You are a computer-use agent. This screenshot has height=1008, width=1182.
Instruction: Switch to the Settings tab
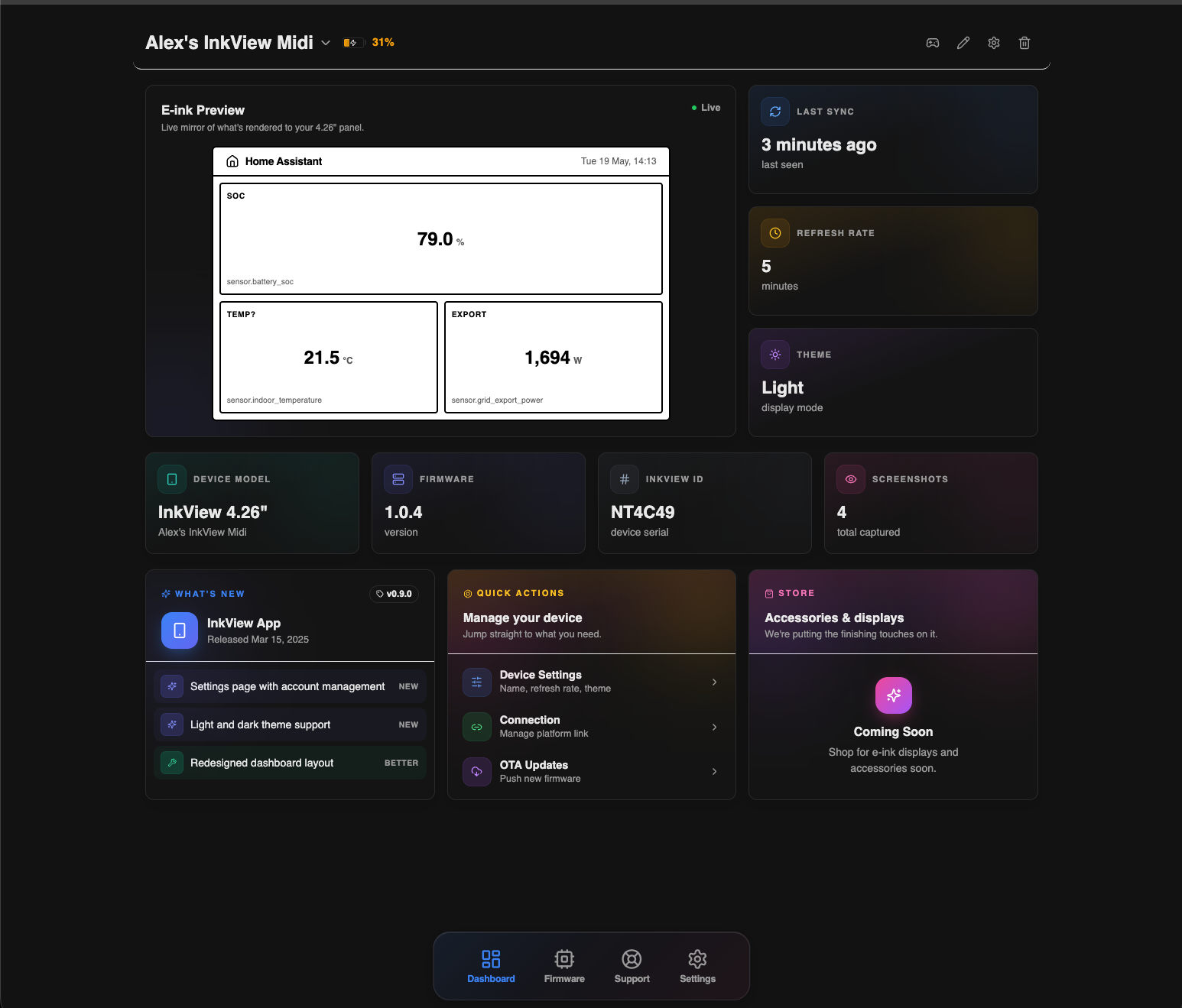click(x=698, y=966)
